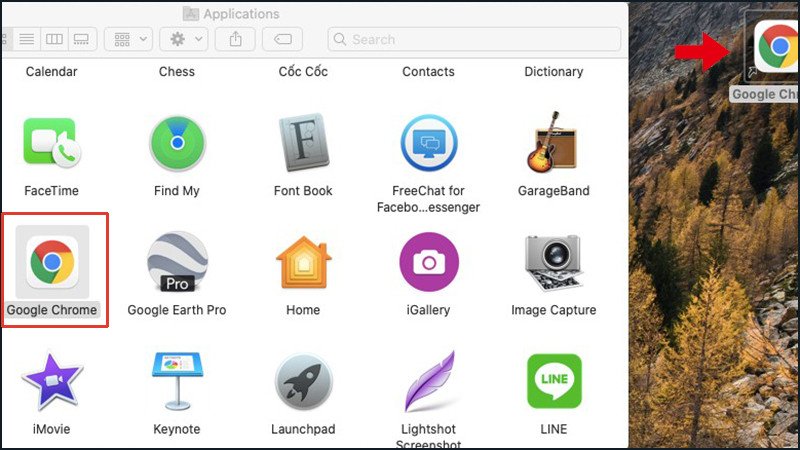The image size is (800, 450).
Task: Open the gear Action menu dropdown
Action: pos(184,39)
